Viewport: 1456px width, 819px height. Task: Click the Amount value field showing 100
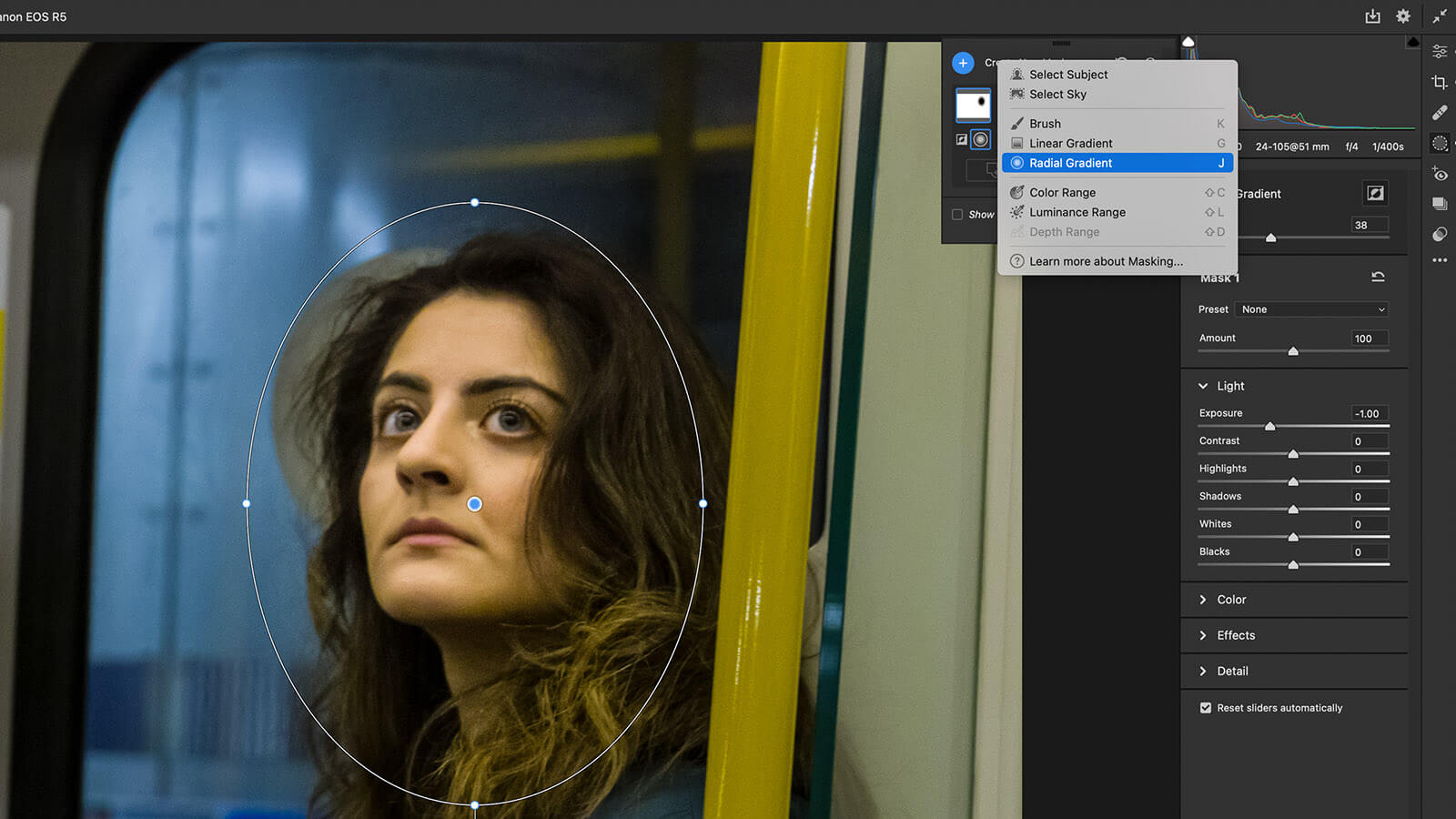[x=1370, y=339]
